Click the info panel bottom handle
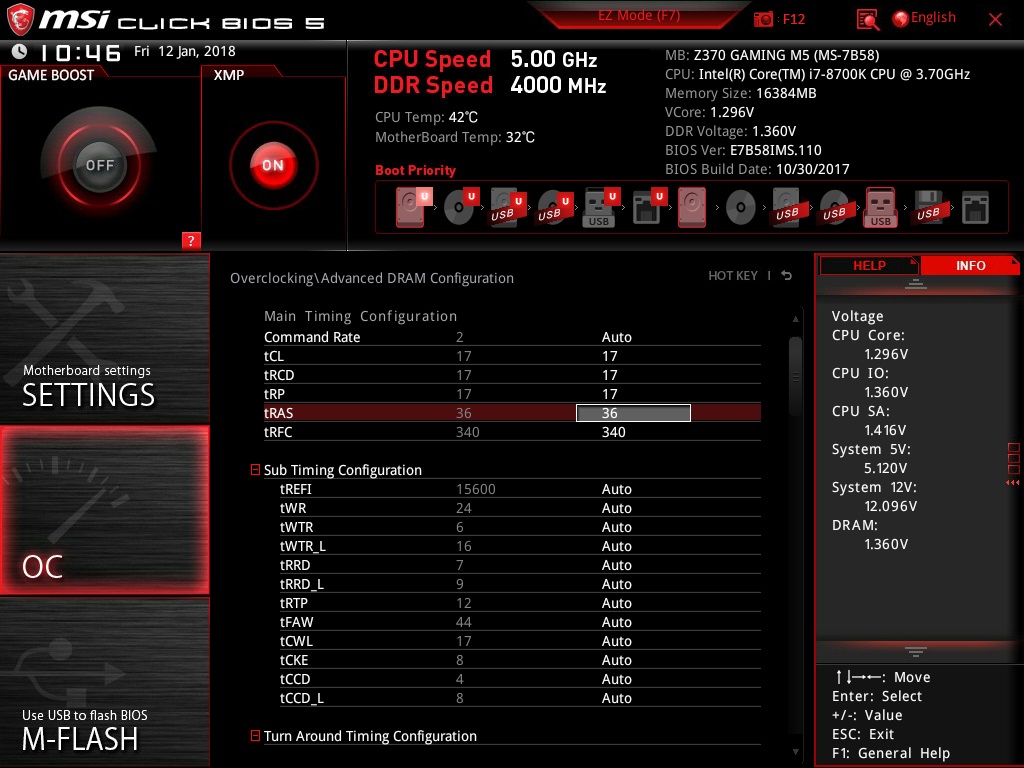Image resolution: width=1024 pixels, height=768 pixels. click(x=916, y=652)
